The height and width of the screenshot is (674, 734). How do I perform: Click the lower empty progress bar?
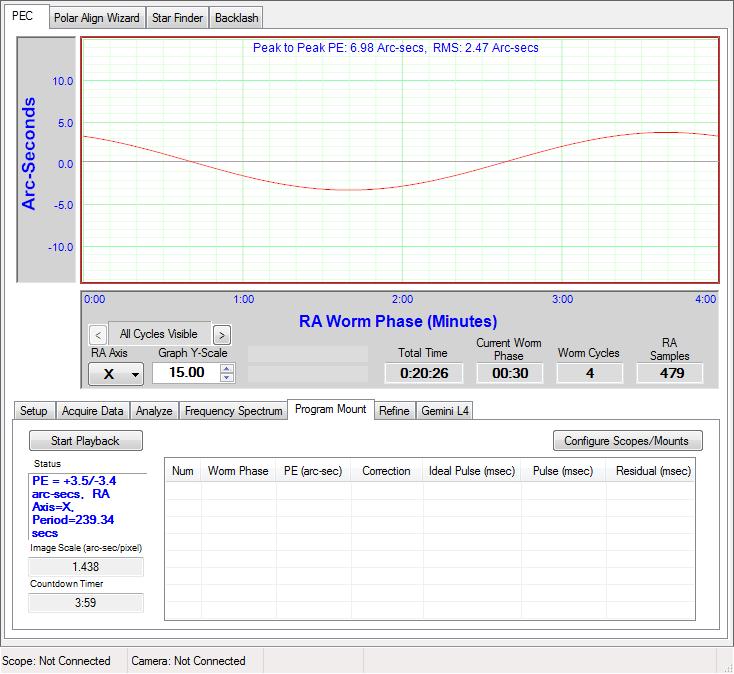click(308, 374)
